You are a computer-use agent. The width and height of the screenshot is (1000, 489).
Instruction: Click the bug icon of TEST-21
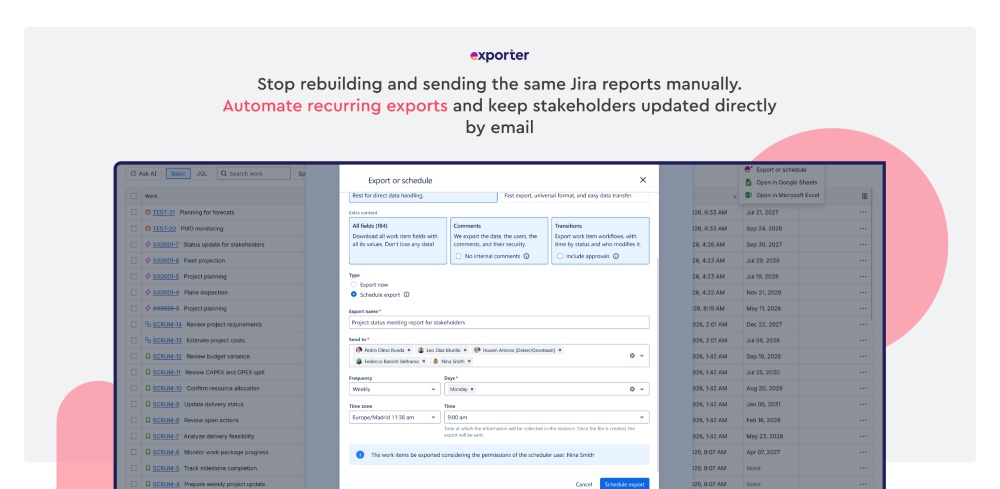148,212
